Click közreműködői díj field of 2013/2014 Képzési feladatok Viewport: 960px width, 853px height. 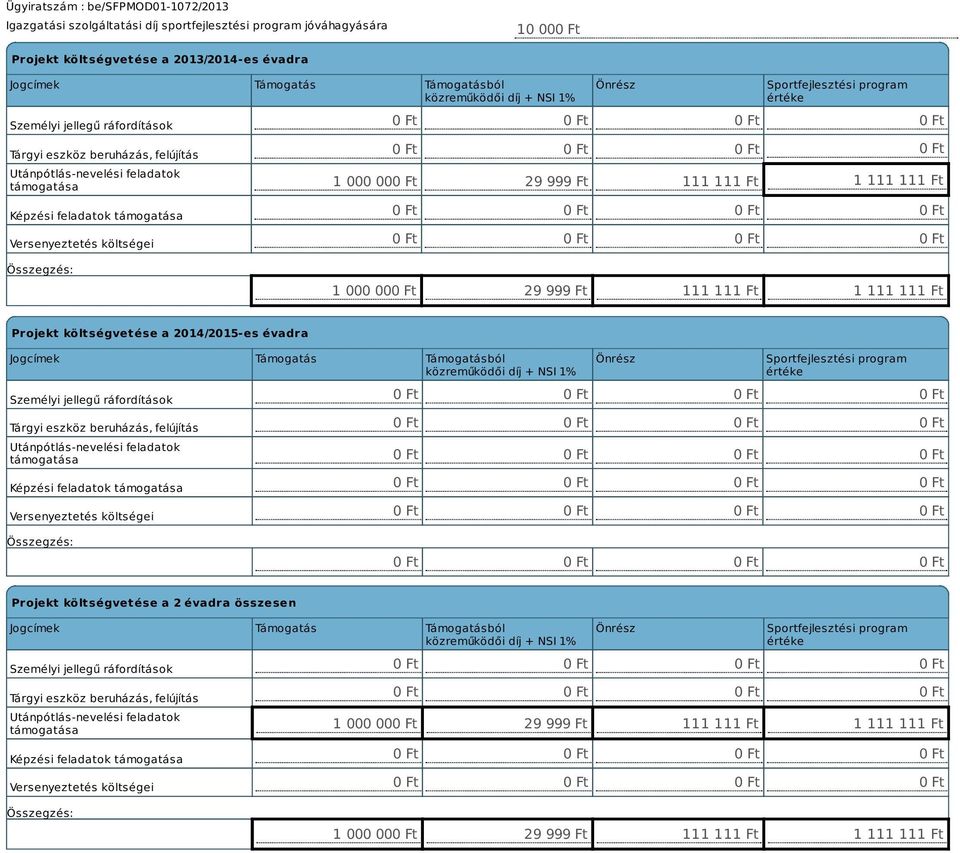tap(507, 210)
